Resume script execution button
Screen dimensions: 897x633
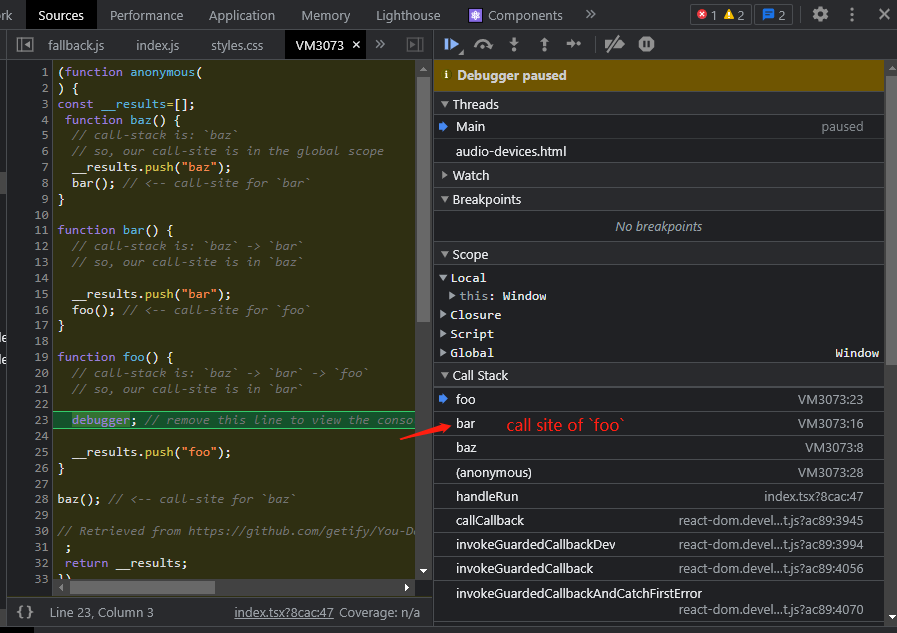click(452, 44)
